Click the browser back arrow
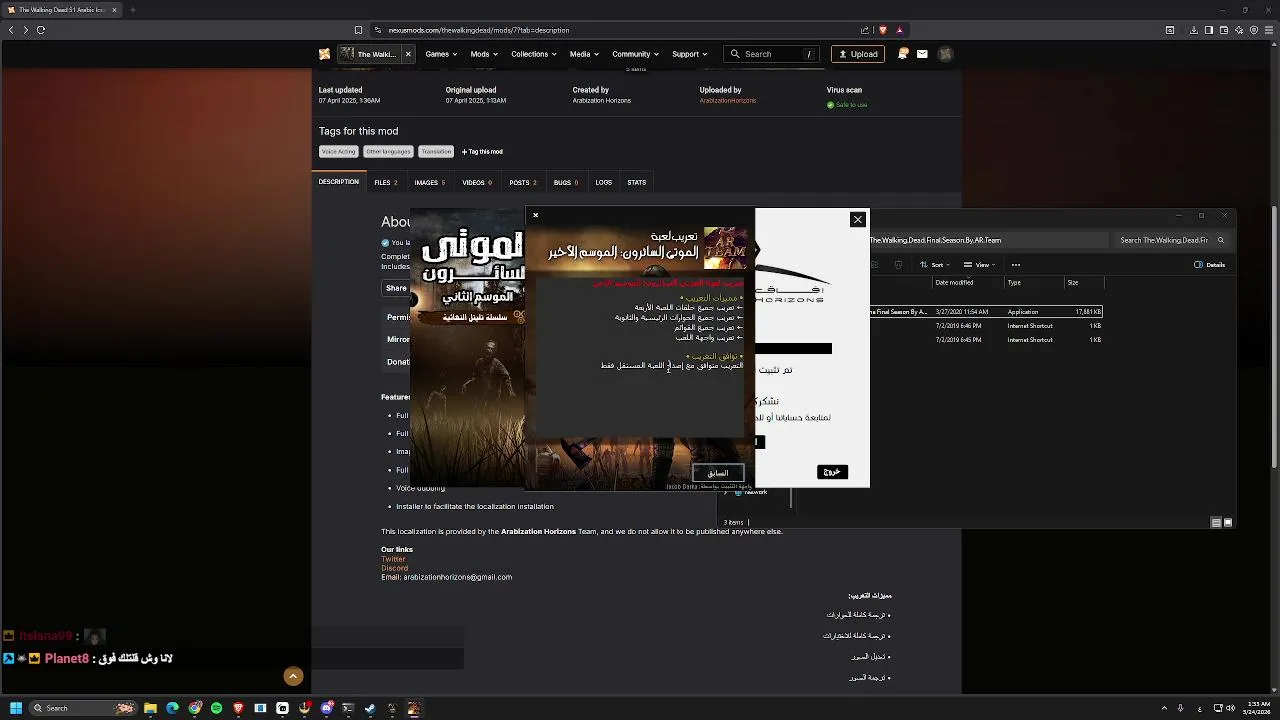The height and width of the screenshot is (720, 1280). point(11,30)
